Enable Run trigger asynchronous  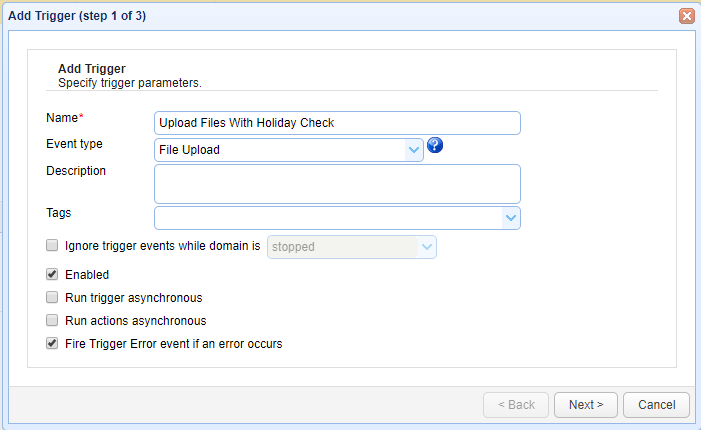tap(52, 297)
